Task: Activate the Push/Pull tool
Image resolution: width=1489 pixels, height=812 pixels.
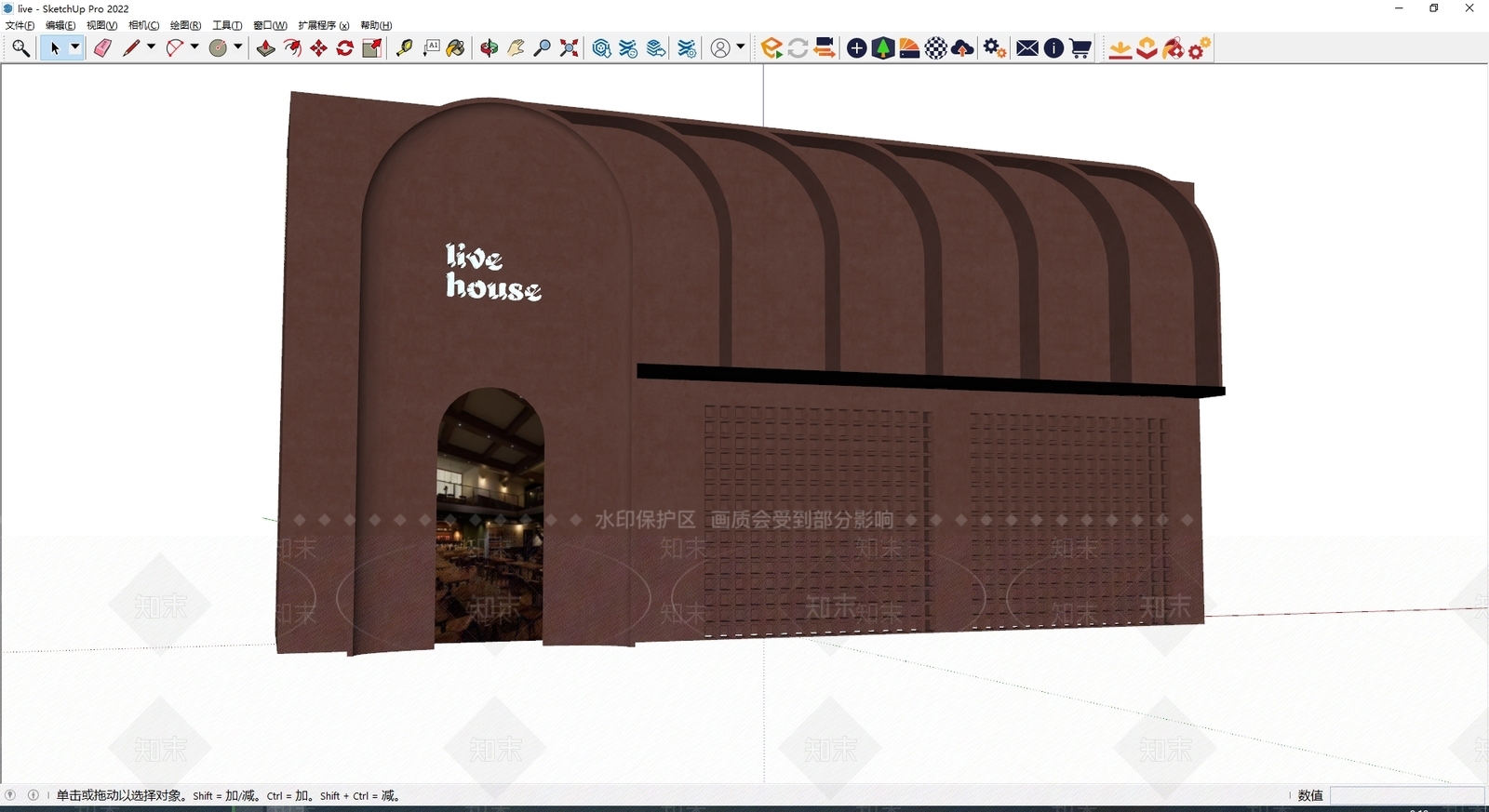Action: point(266,48)
